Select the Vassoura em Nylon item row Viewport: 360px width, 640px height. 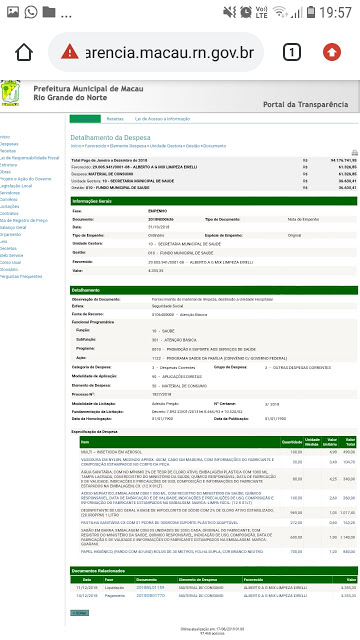coord(218,462)
